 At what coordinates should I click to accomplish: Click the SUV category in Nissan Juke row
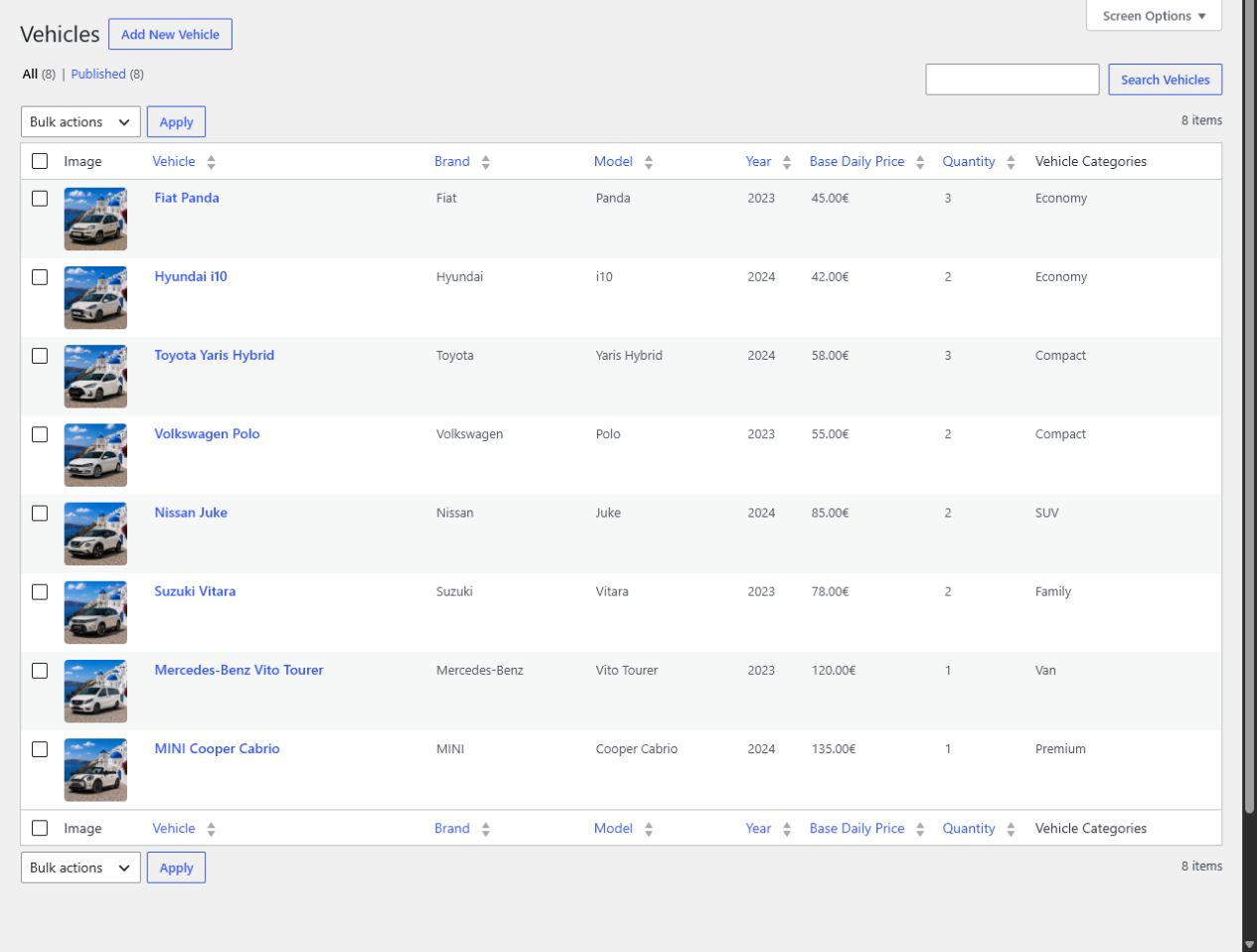1046,513
